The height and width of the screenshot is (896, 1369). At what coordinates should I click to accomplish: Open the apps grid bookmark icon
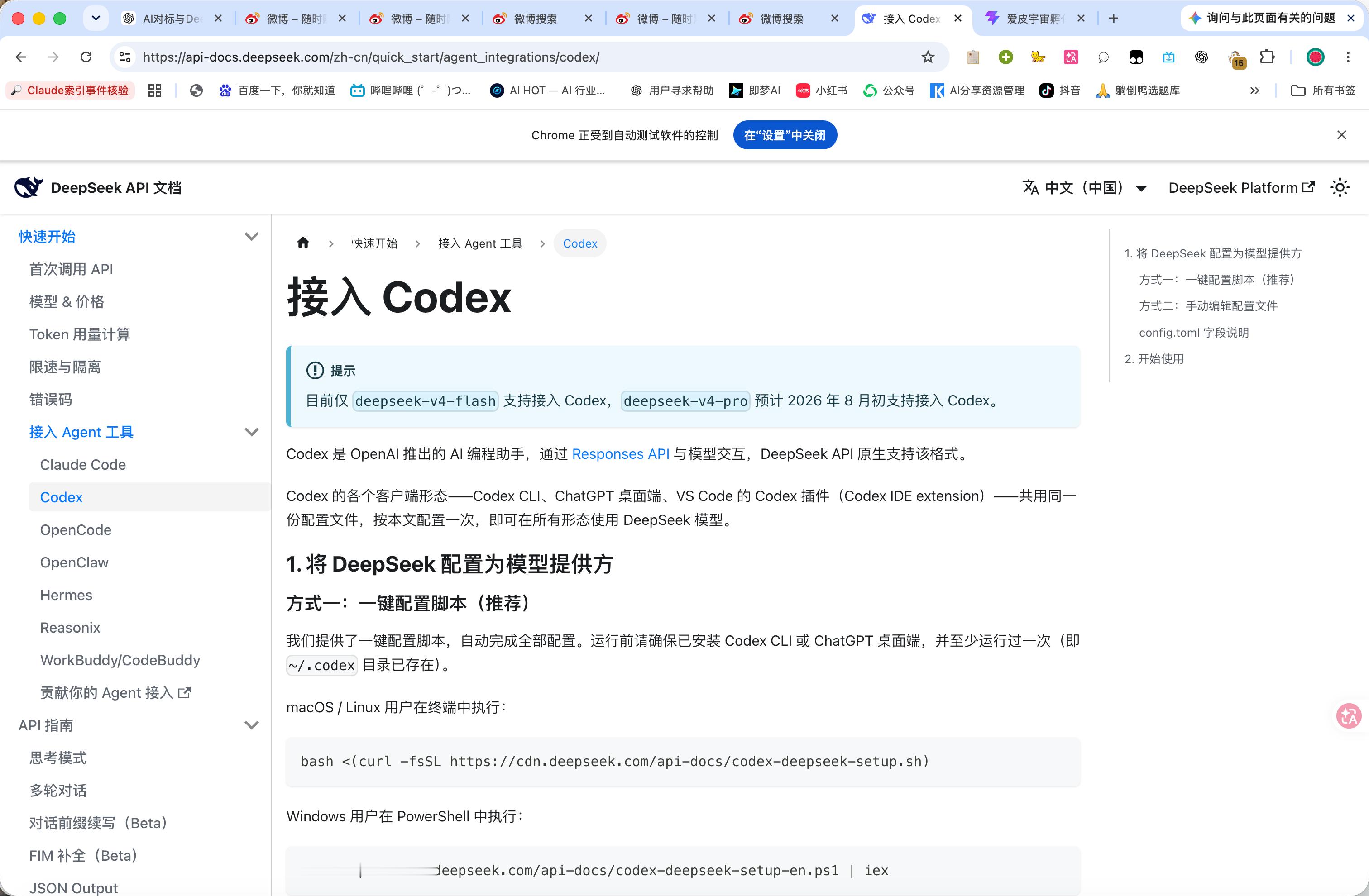coord(155,91)
